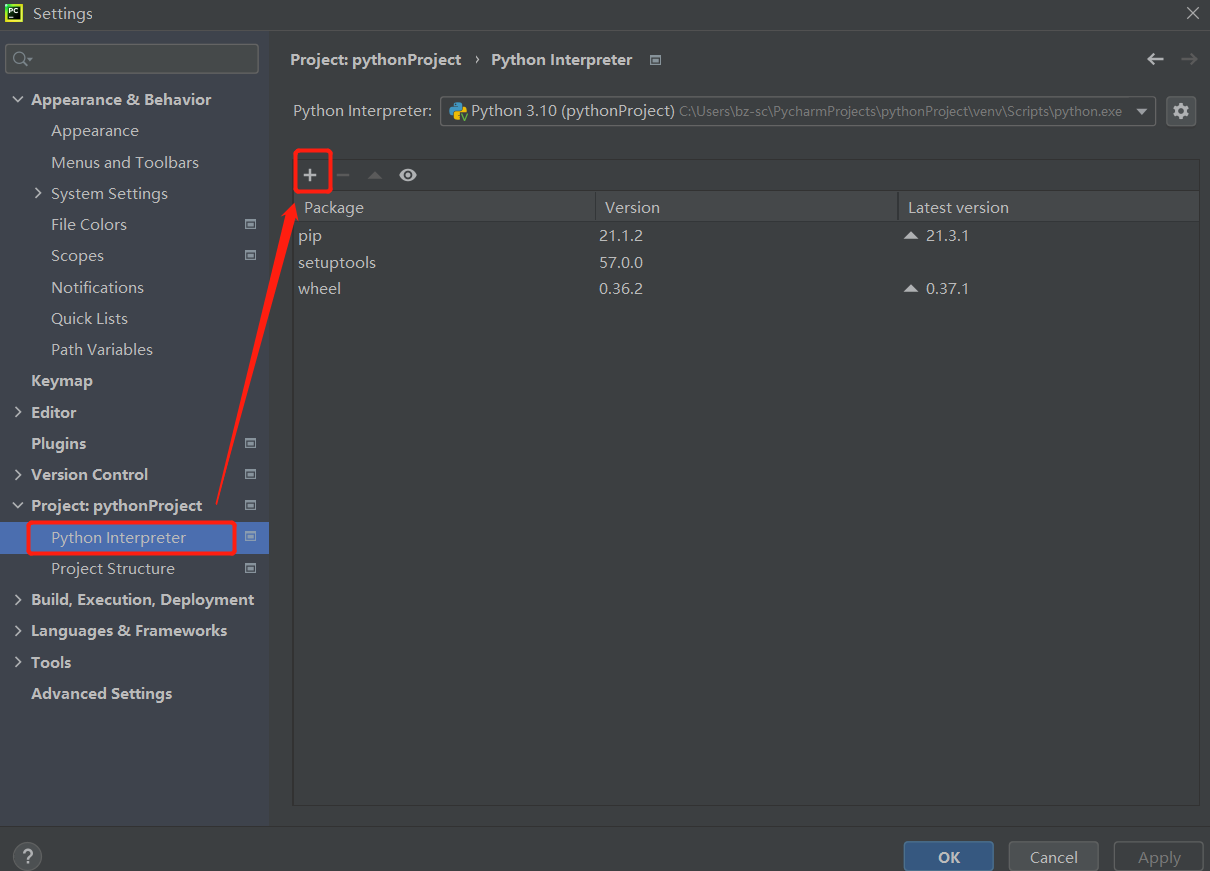This screenshot has width=1210, height=871.
Task: Open the interpreter gear settings icon
Action: [1181, 111]
